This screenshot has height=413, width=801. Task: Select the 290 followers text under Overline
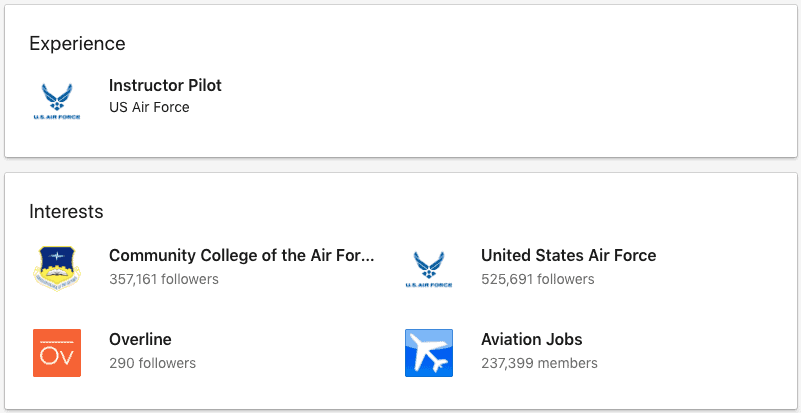click(x=153, y=363)
